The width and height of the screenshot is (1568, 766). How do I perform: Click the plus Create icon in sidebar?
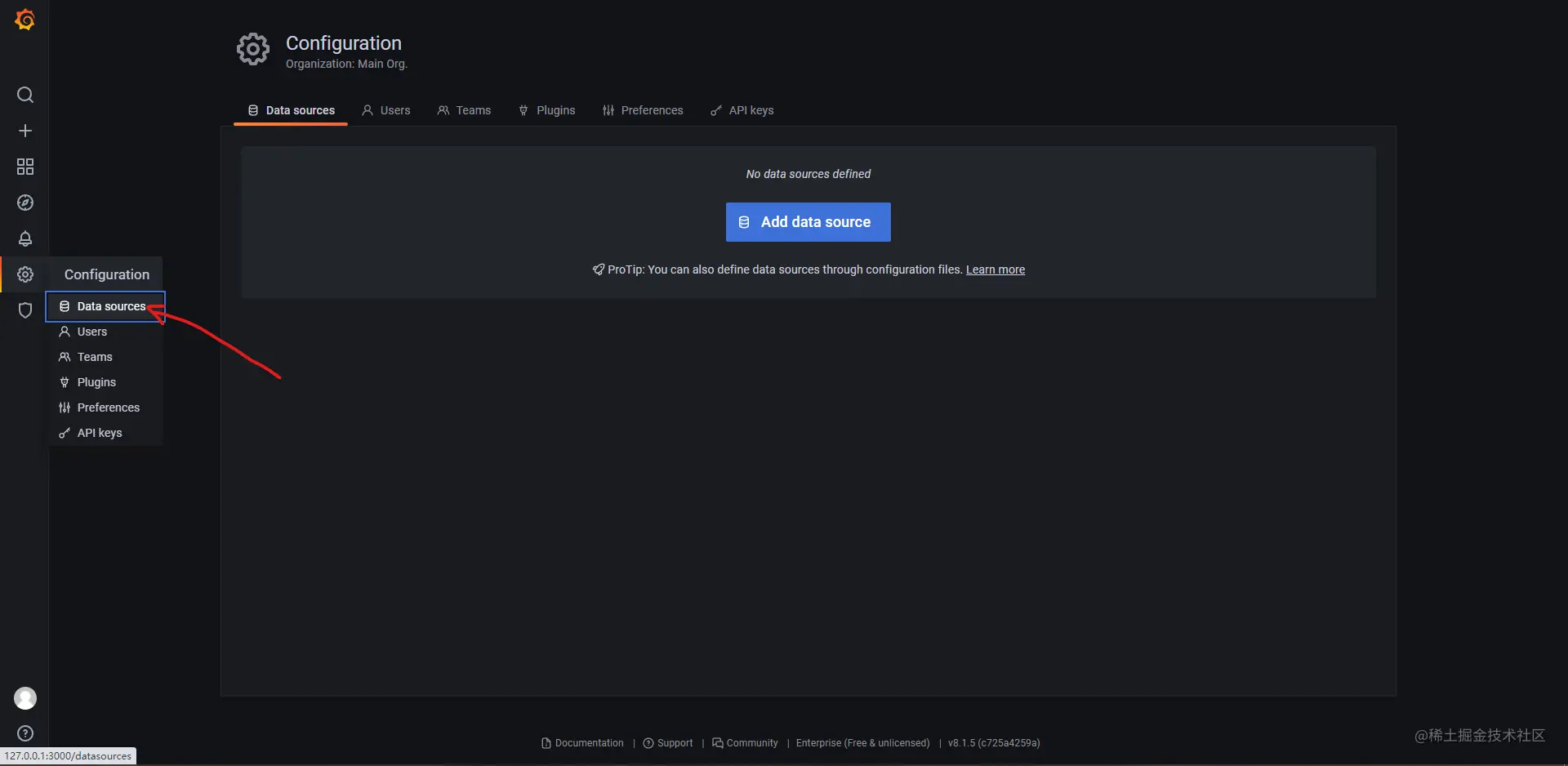[25, 131]
